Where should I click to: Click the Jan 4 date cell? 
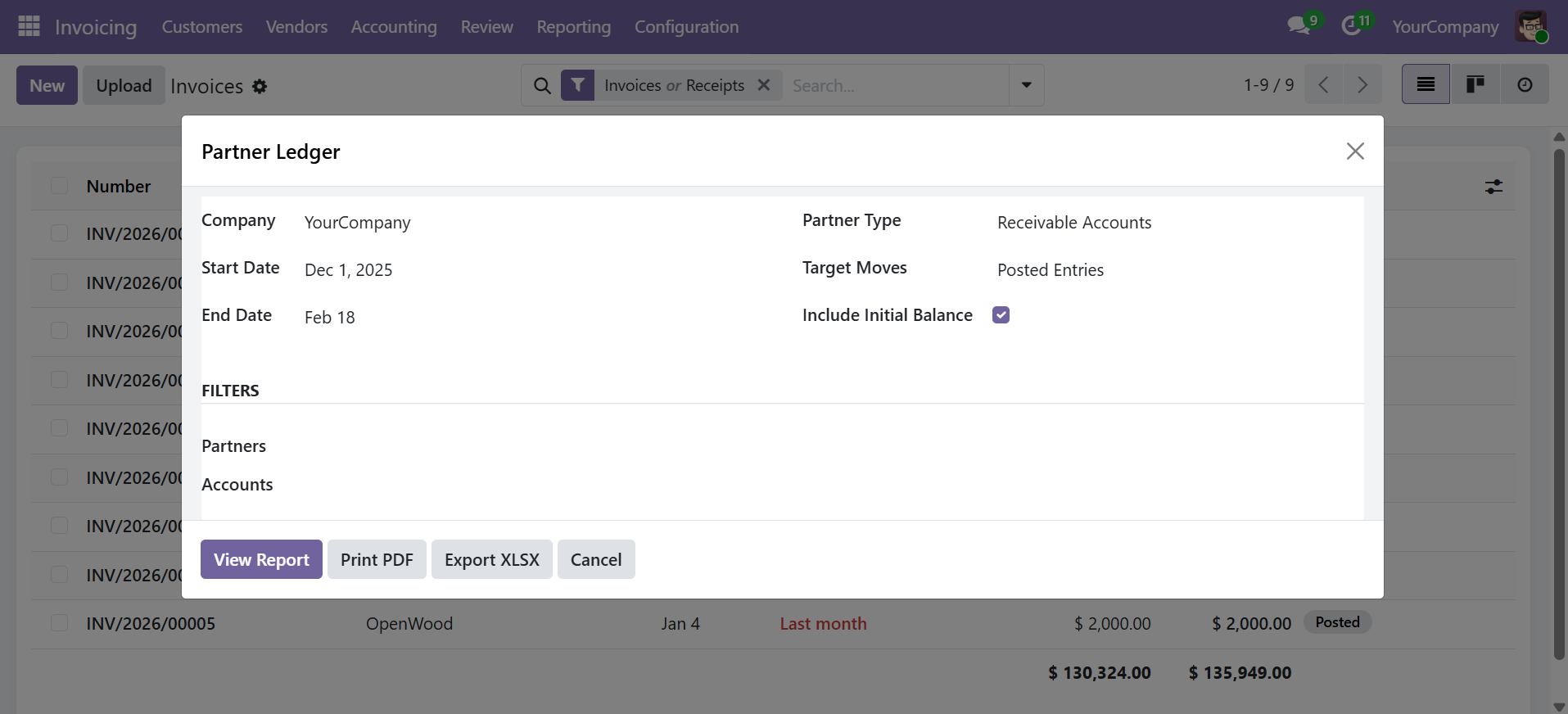[680, 624]
